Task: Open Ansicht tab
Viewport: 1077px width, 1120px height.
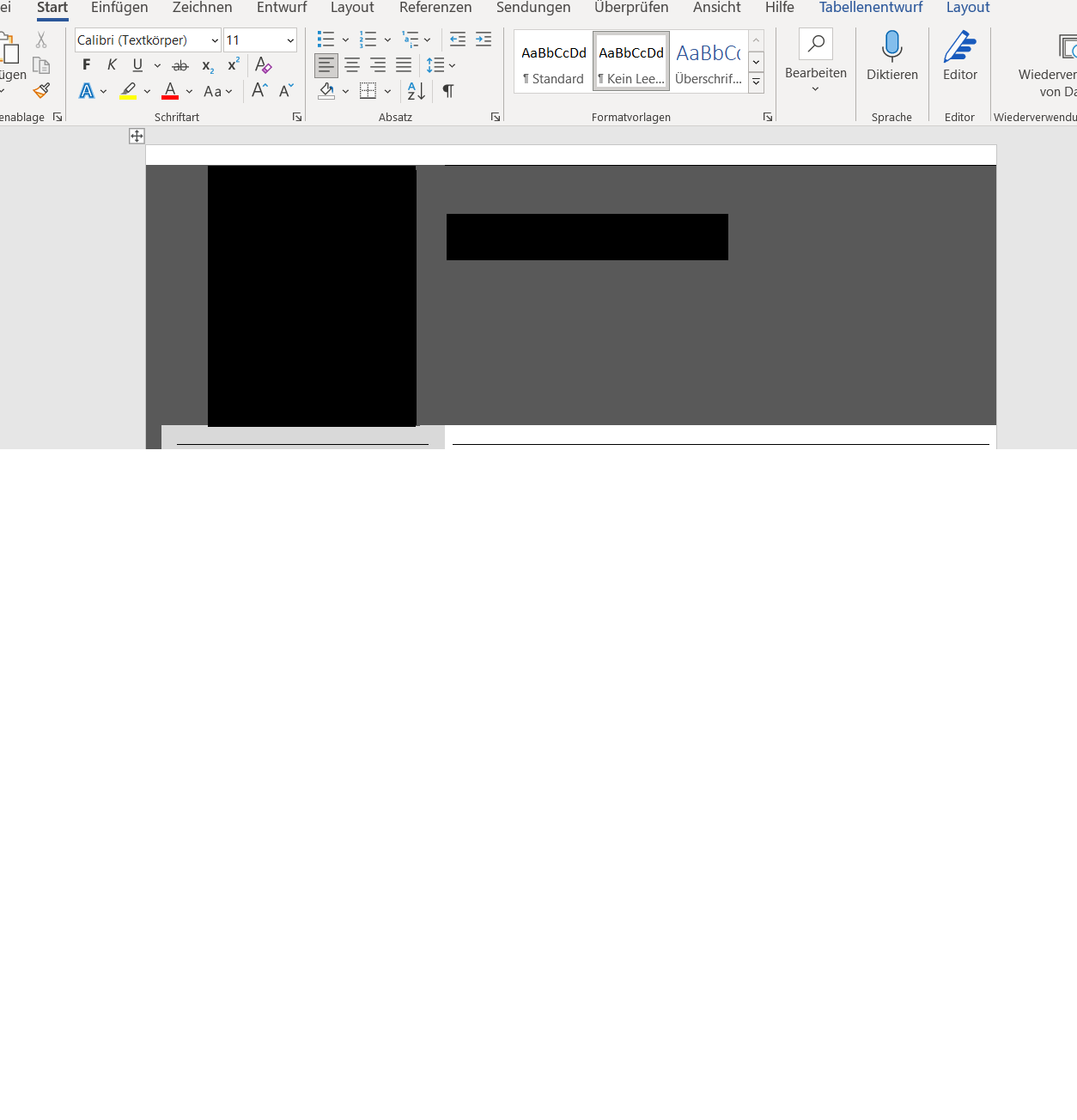Action: [x=717, y=8]
